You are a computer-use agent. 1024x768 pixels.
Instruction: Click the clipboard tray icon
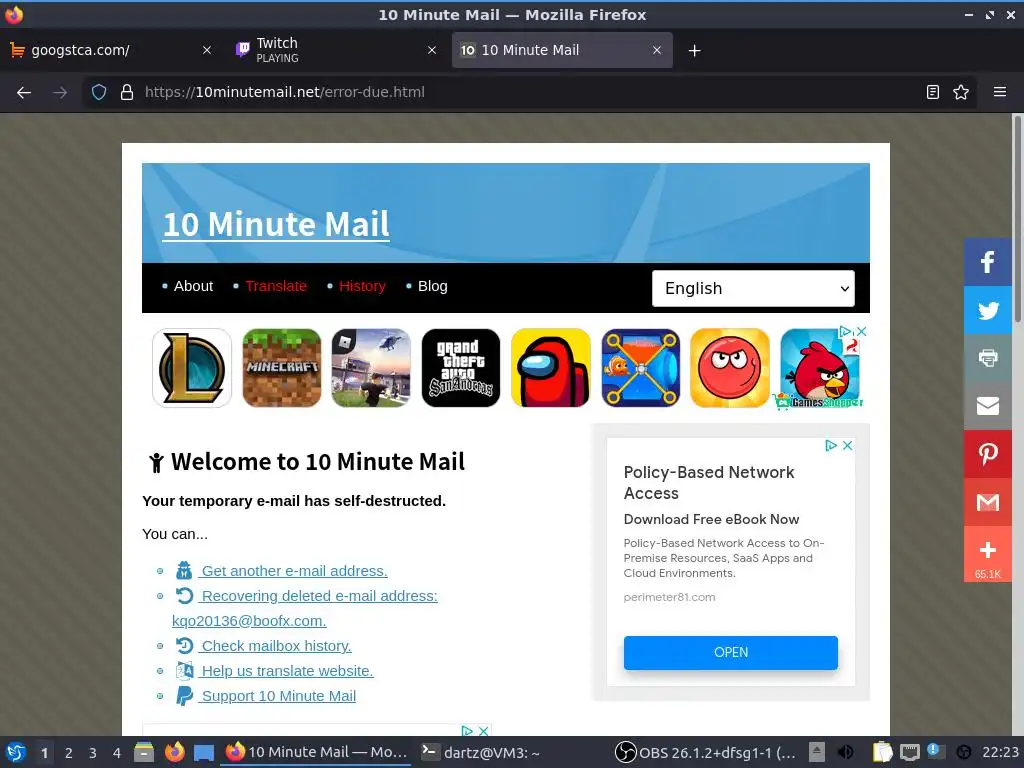pos(882,752)
